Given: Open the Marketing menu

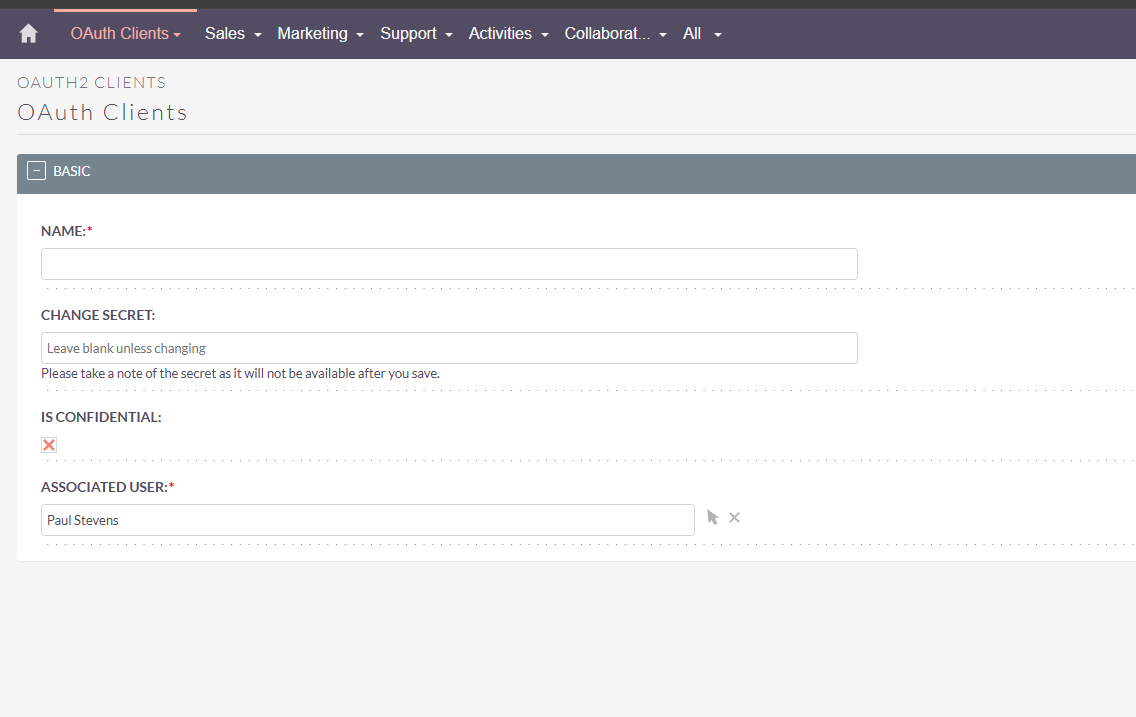Looking at the screenshot, I should click(x=320, y=33).
